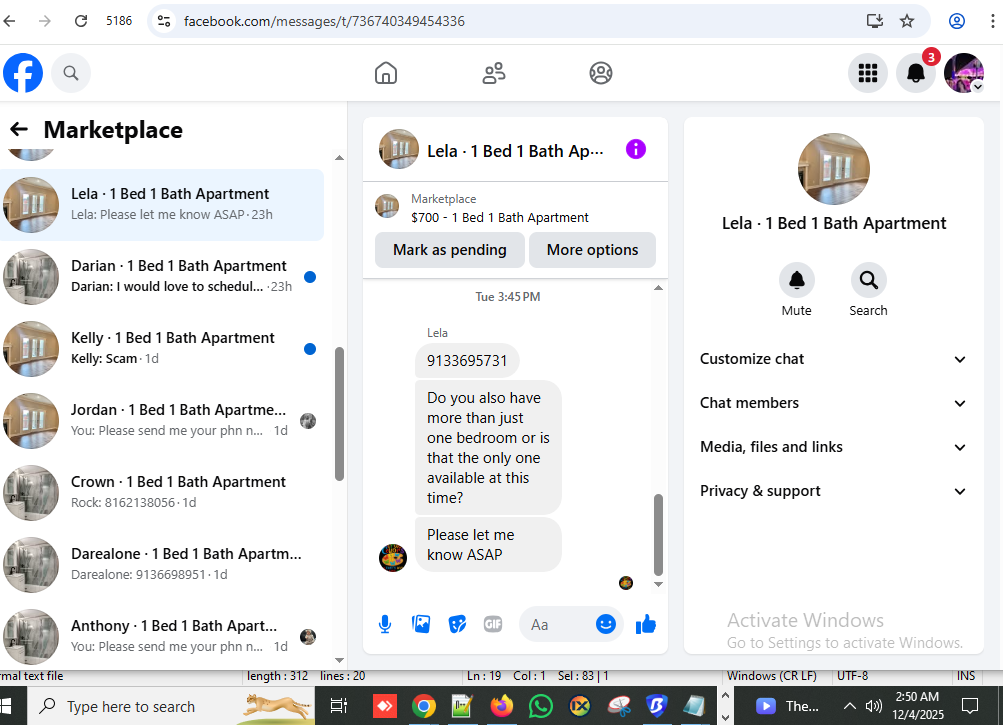Click the conversation header Lela · 1 Bed 1 Bath Ap…
The height and width of the screenshot is (725, 1003).
[x=515, y=151]
